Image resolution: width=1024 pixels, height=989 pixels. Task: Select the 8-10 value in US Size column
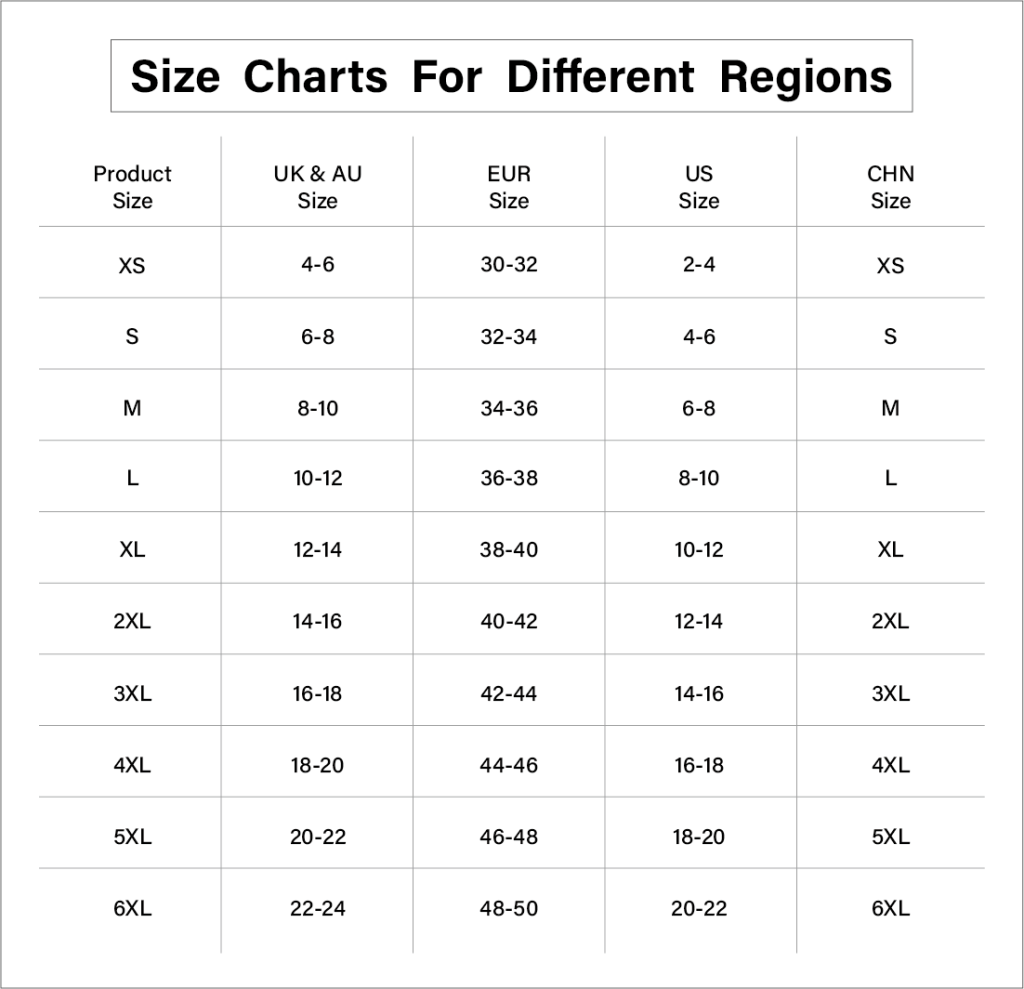(699, 478)
